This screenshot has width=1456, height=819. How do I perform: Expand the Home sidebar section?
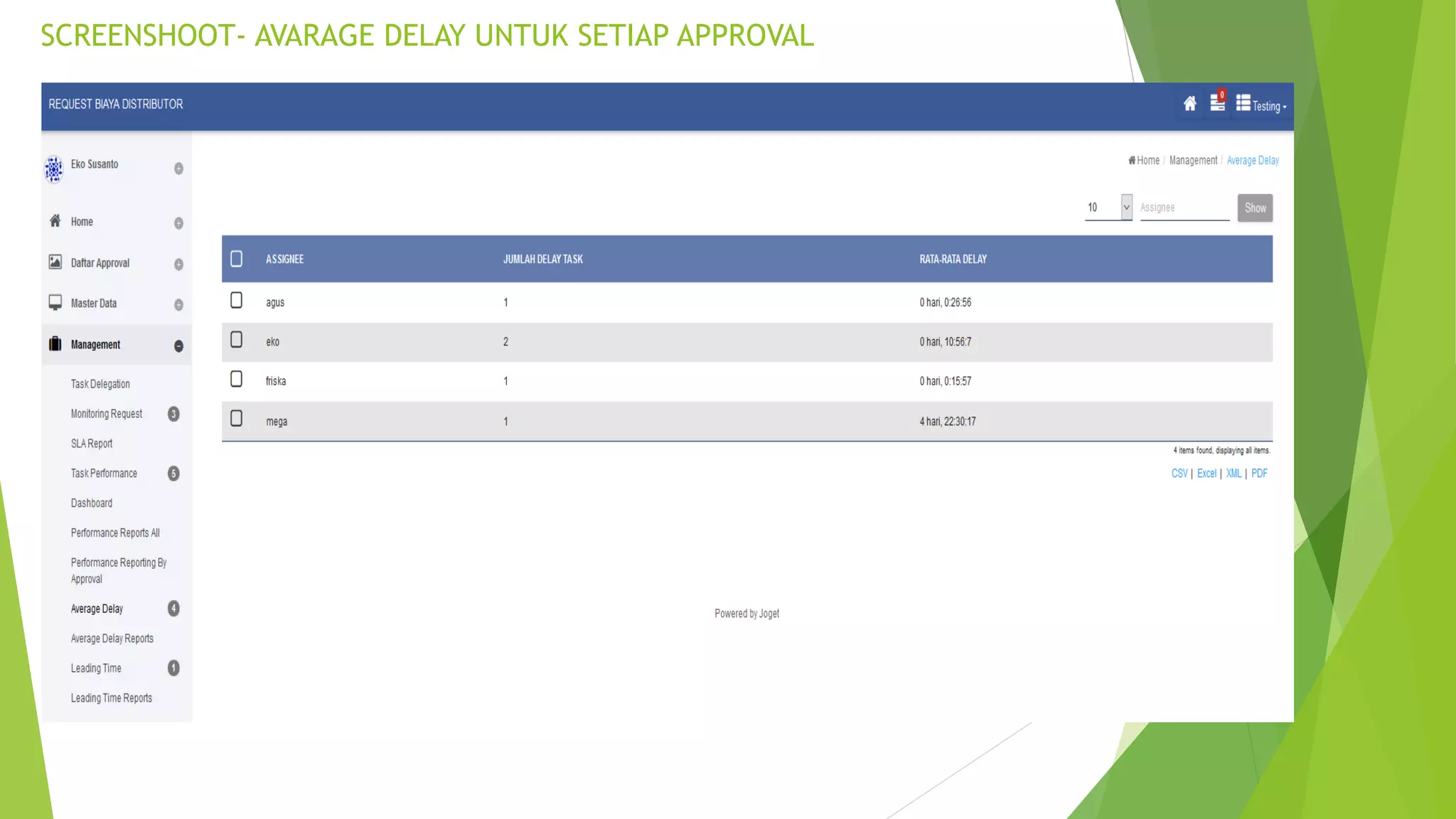coord(178,223)
